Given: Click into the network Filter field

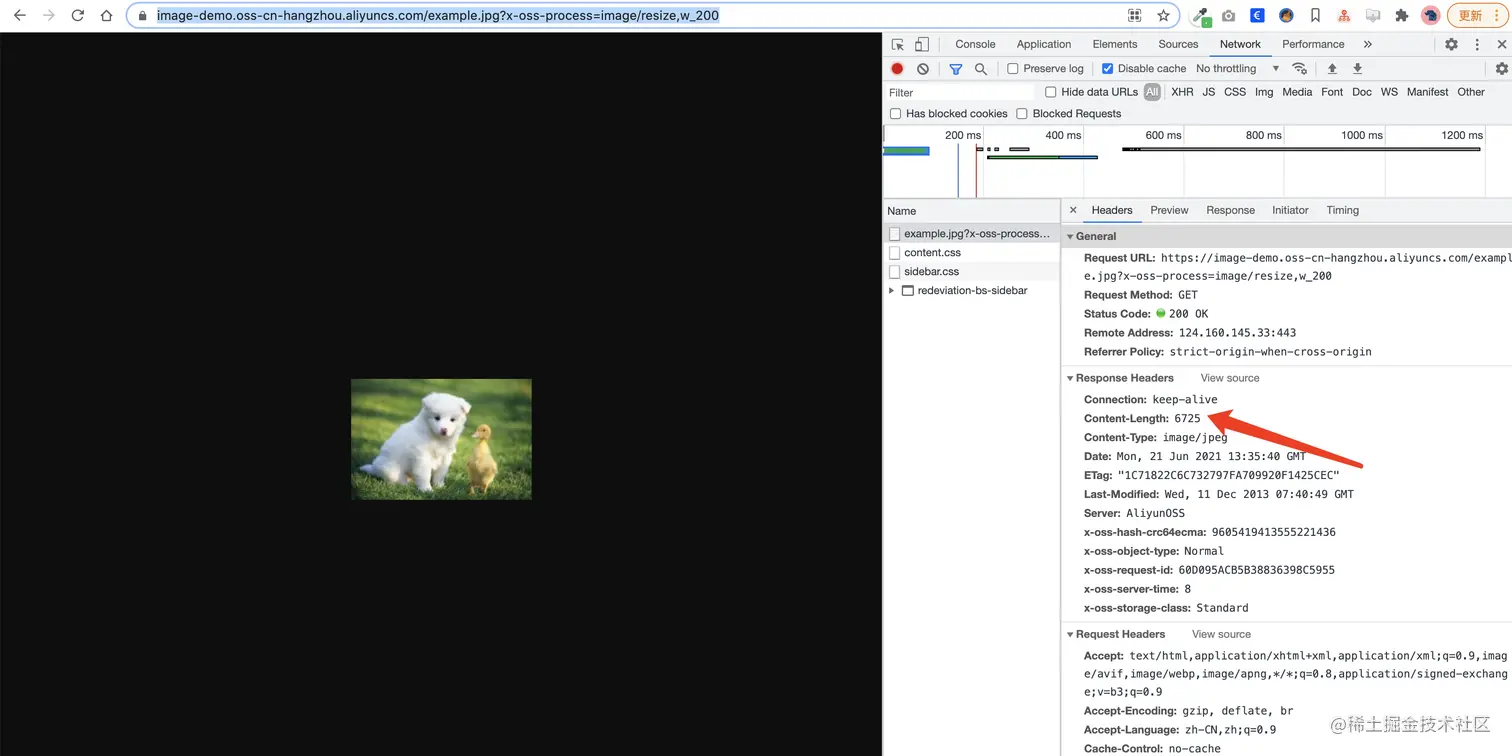Looking at the screenshot, I should point(960,92).
